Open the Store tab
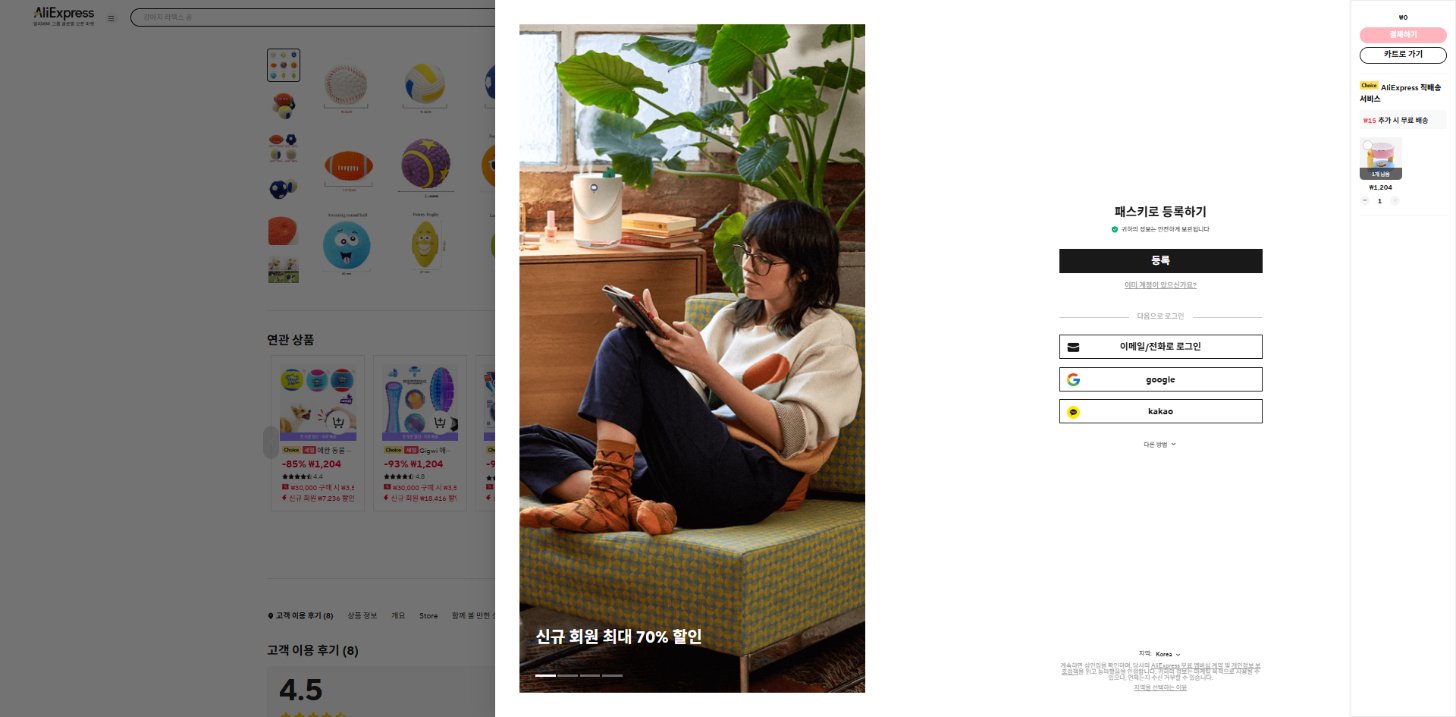Image resolution: width=1456 pixels, height=717 pixels. pos(428,616)
